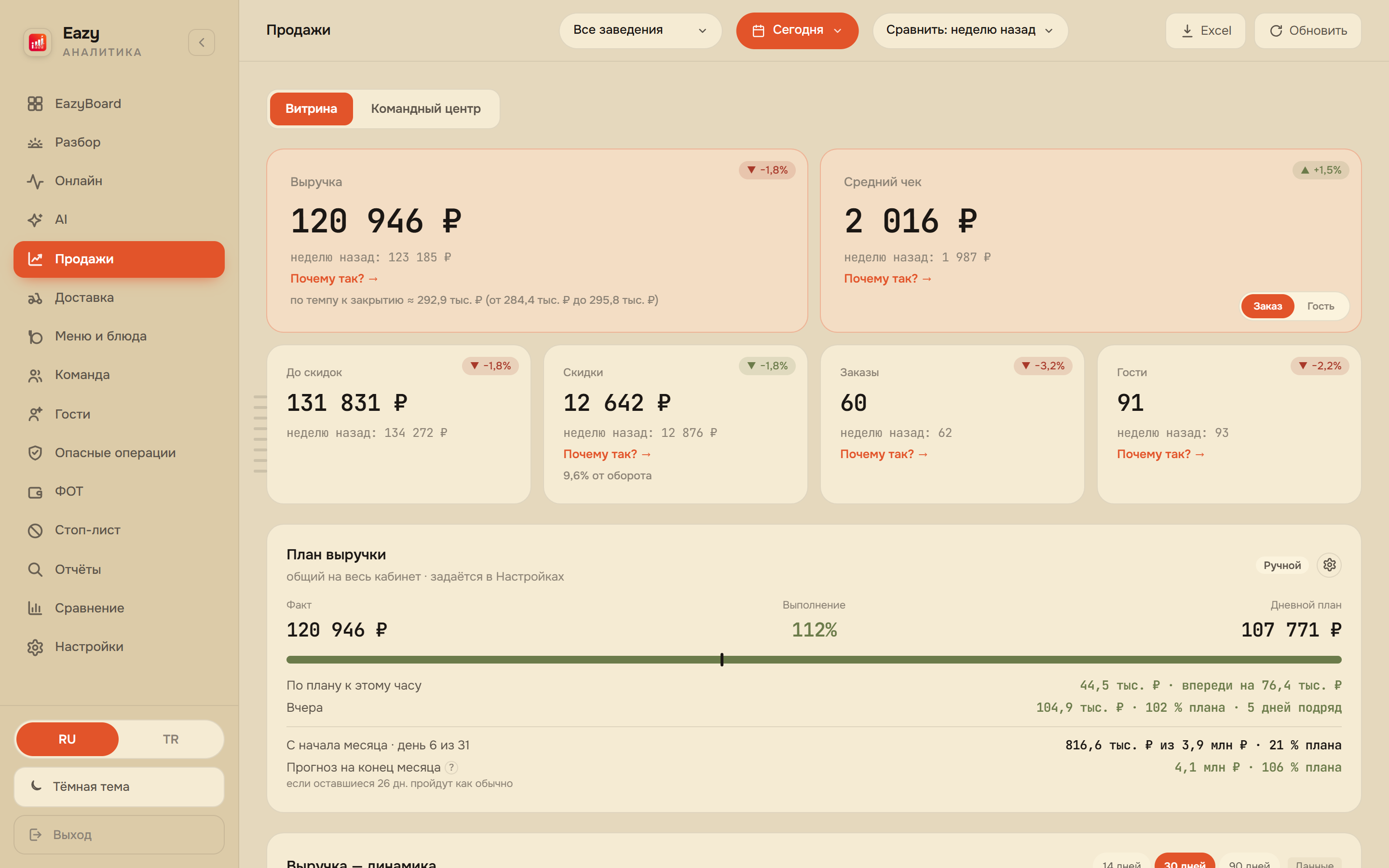Viewport: 1389px width, 868px height.
Task: Click Почему так? under Выручка
Action: point(334,278)
